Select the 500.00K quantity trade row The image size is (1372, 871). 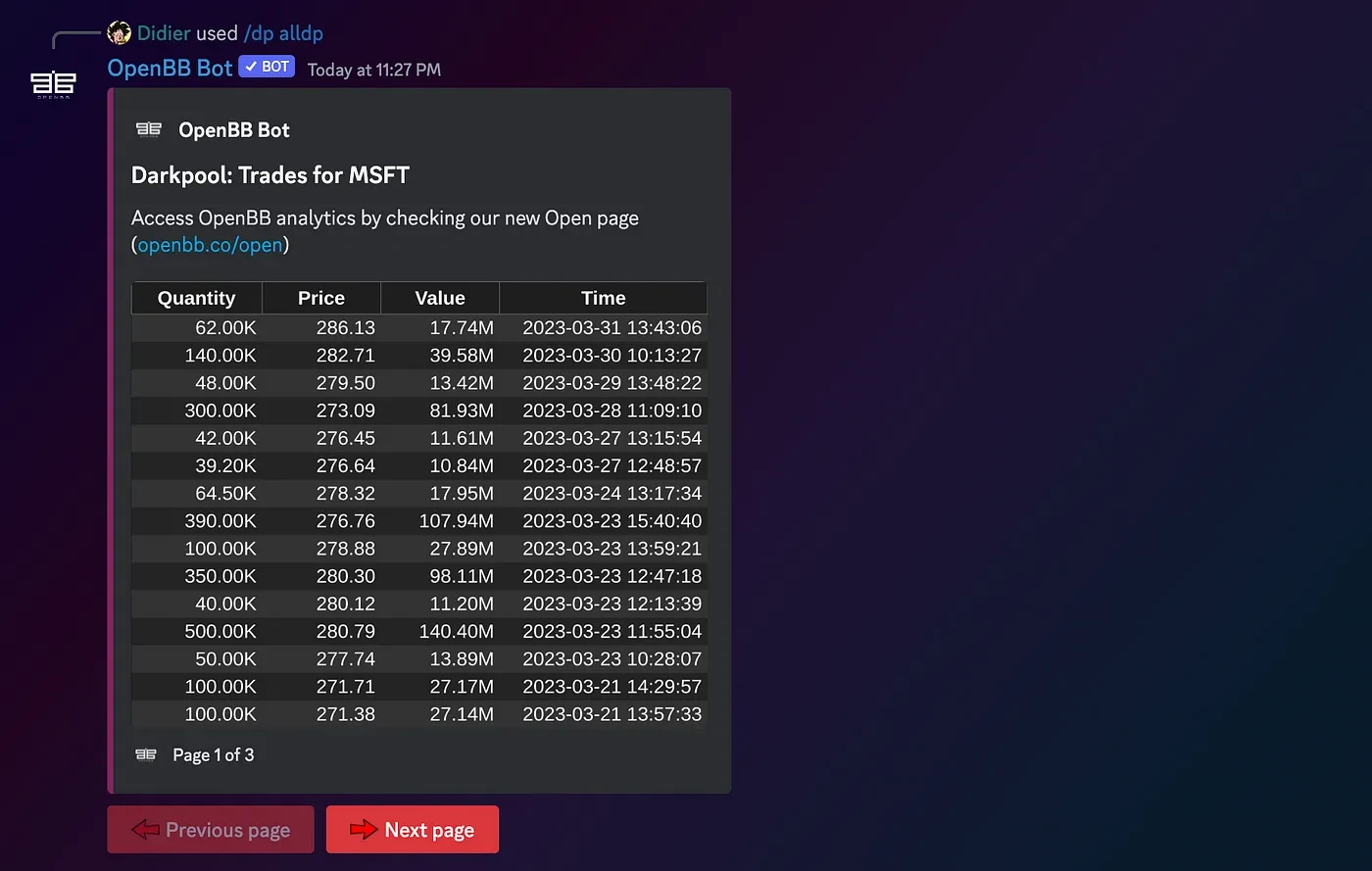[x=418, y=632]
